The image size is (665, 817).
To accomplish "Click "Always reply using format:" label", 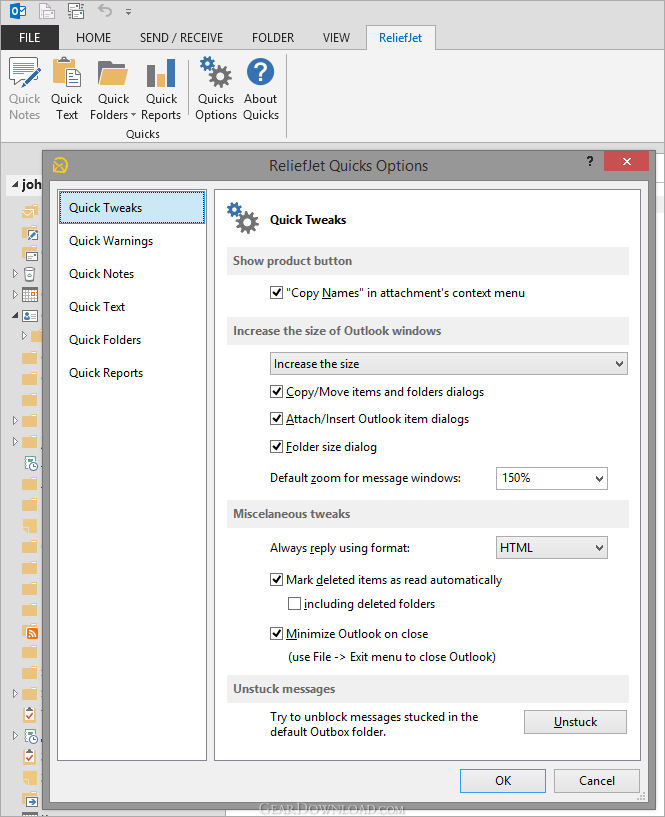I will pos(340,548).
